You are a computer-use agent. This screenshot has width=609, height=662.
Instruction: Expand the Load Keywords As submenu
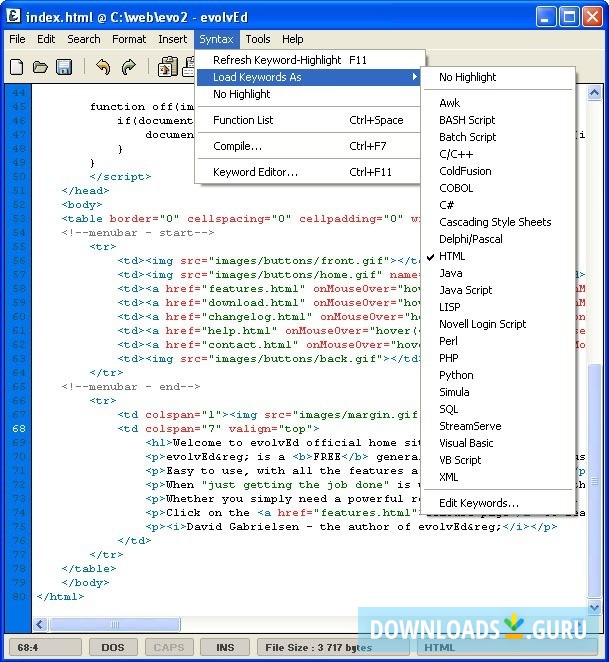pyautogui.click(x=308, y=77)
